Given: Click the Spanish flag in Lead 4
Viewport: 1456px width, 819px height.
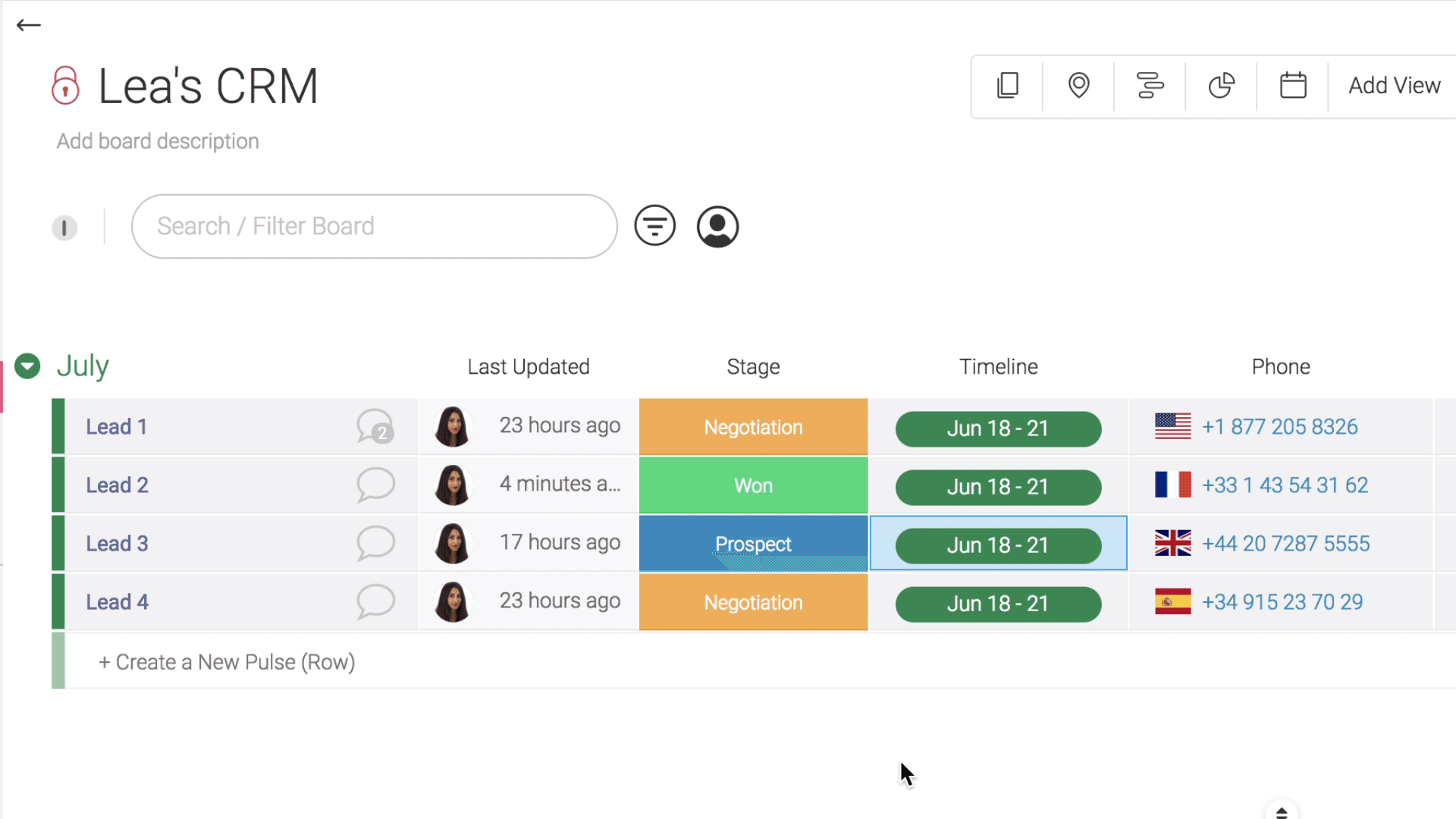Looking at the screenshot, I should [1172, 601].
